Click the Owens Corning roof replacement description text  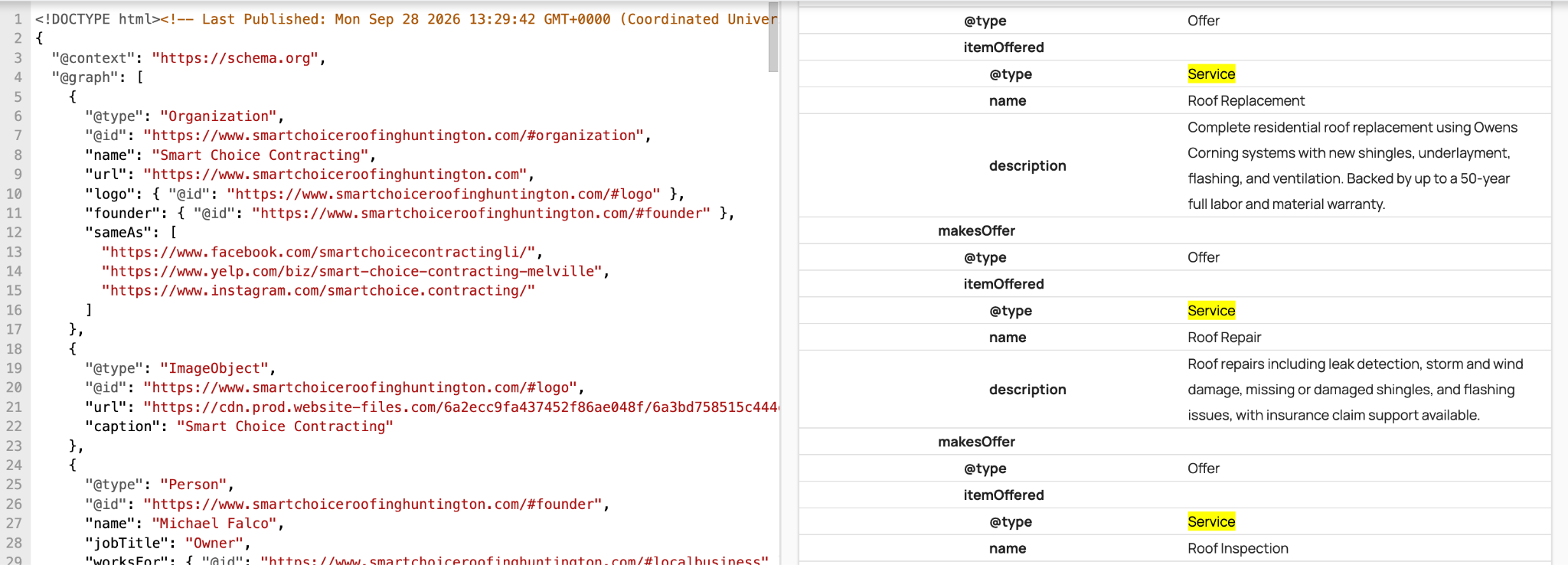point(1352,166)
